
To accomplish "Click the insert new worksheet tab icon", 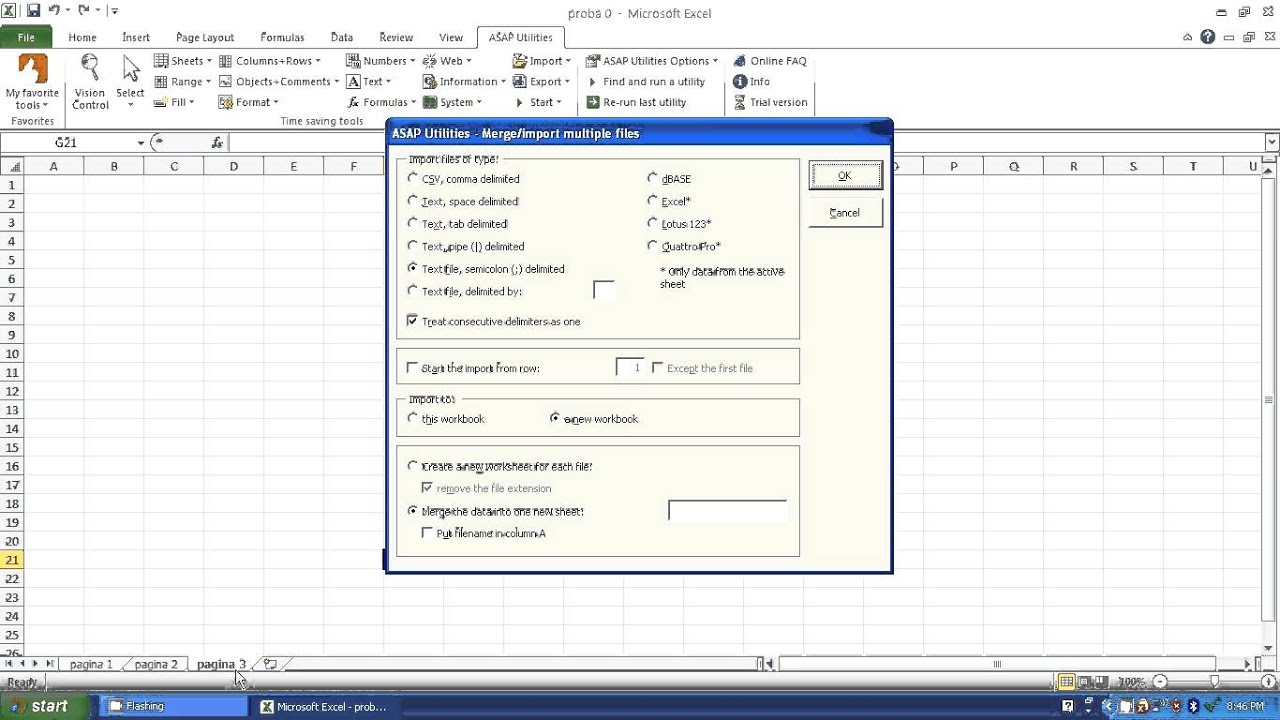I will [x=269, y=664].
